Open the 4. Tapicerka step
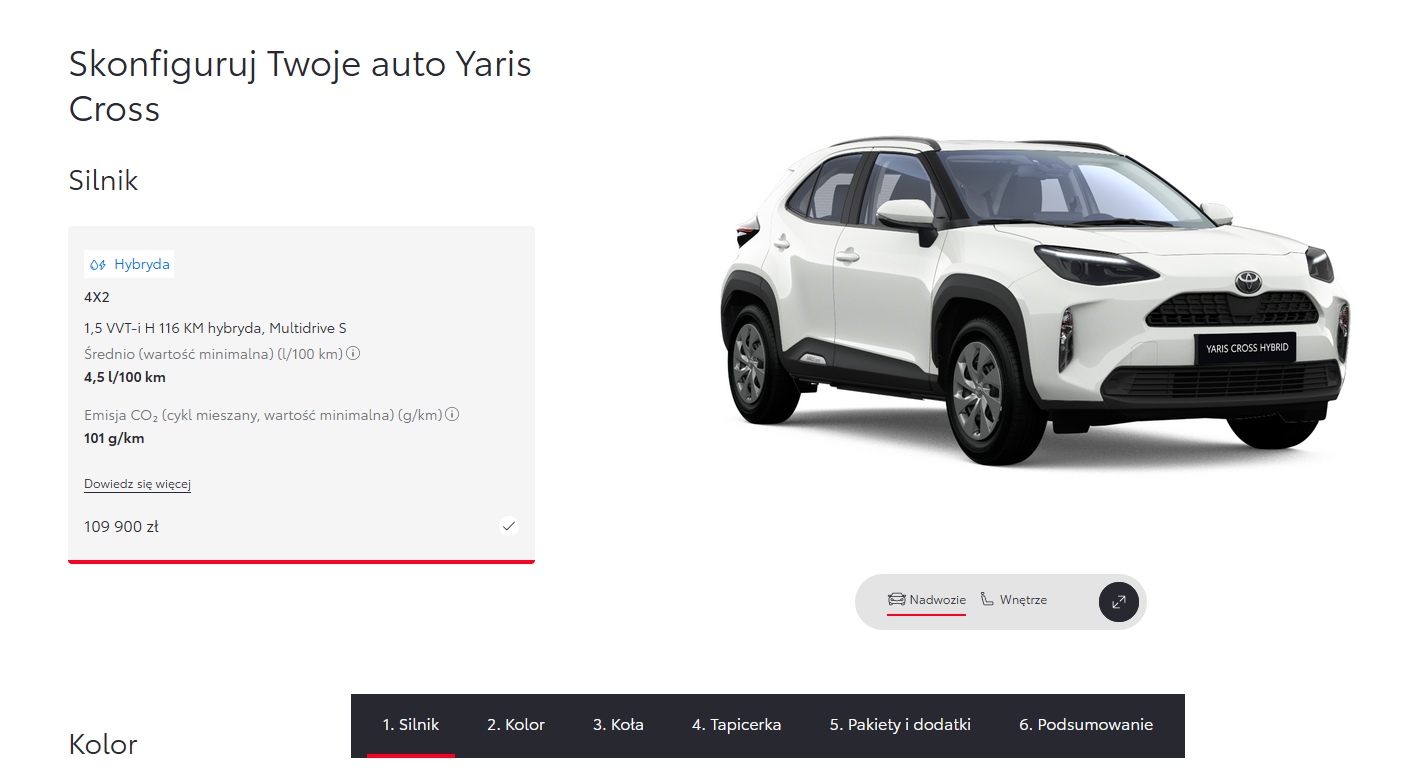The width and height of the screenshot is (1421, 776). click(737, 725)
